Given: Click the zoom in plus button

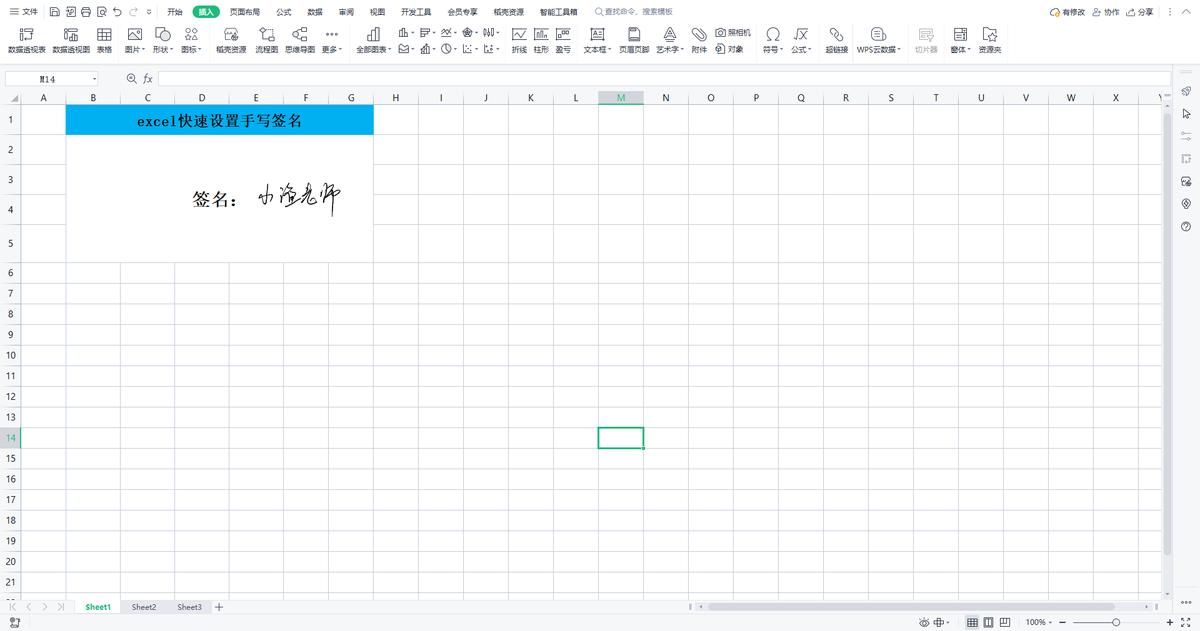Looking at the screenshot, I should (x=1169, y=622).
